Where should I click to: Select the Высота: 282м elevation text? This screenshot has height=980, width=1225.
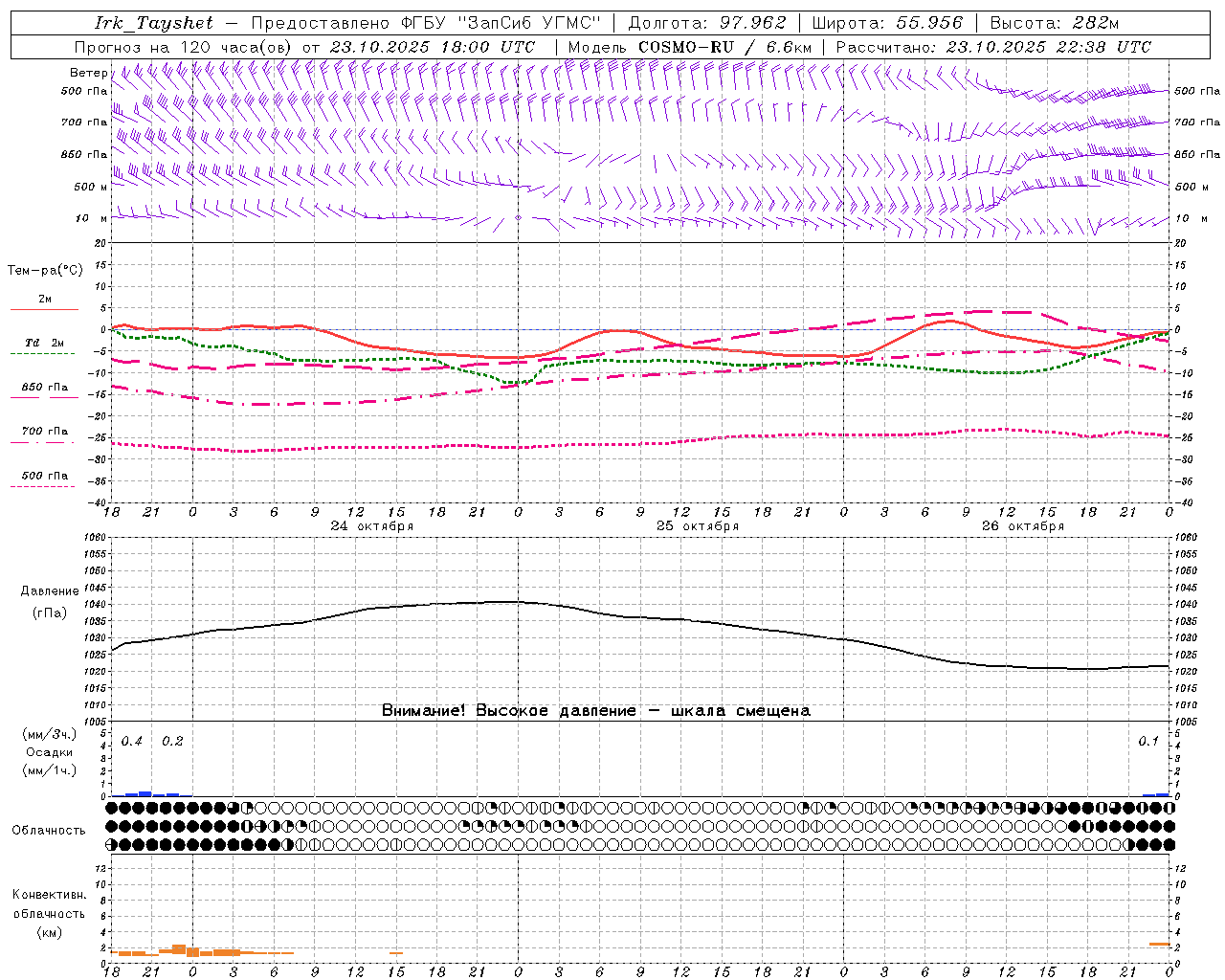(x=1054, y=23)
